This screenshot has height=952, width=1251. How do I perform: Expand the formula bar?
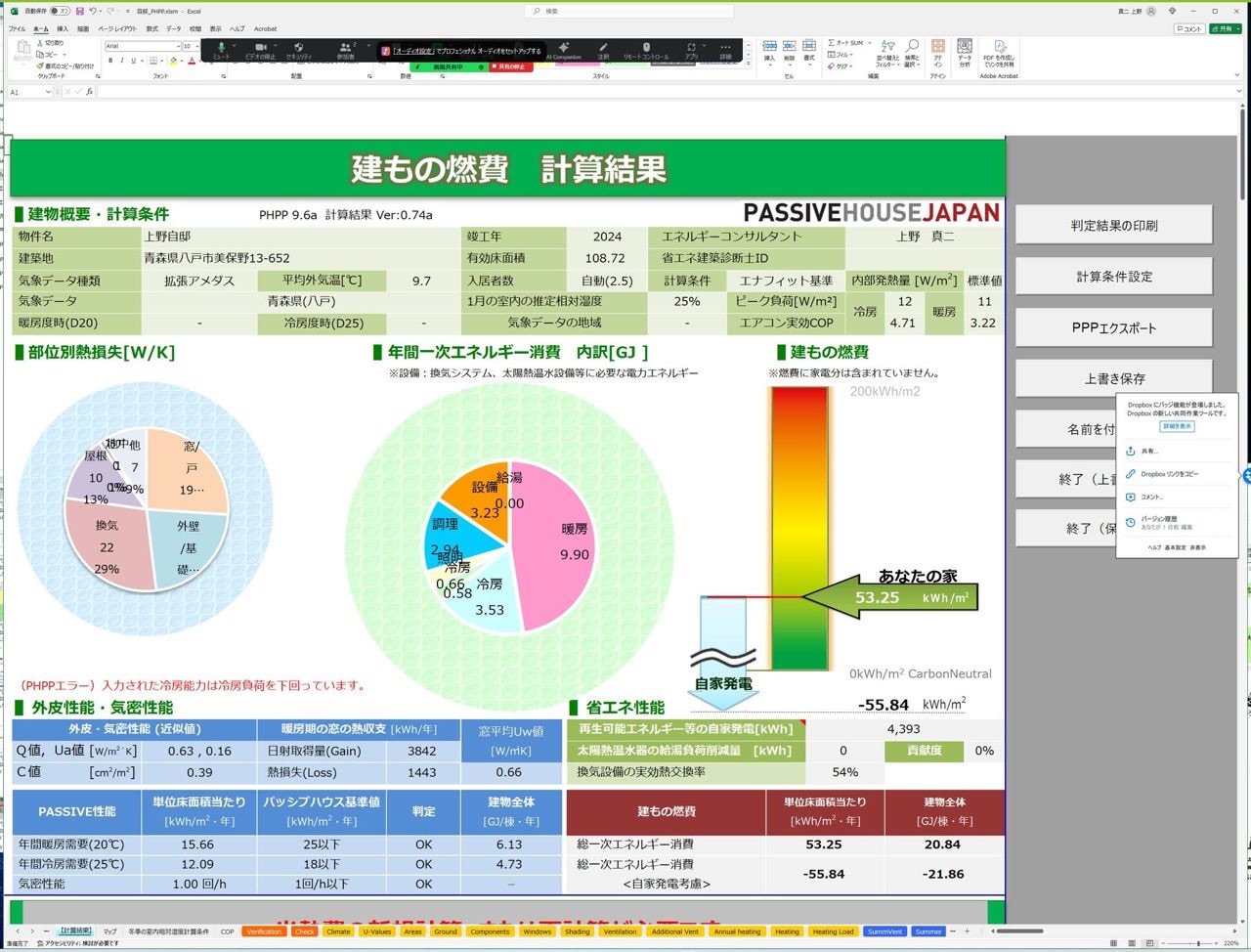[x=1240, y=92]
